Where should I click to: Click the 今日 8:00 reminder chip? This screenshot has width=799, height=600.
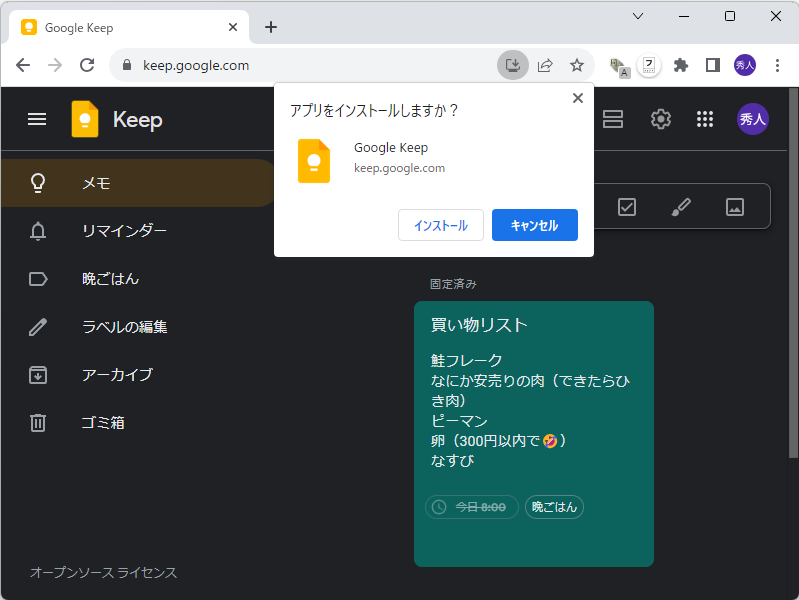(471, 507)
